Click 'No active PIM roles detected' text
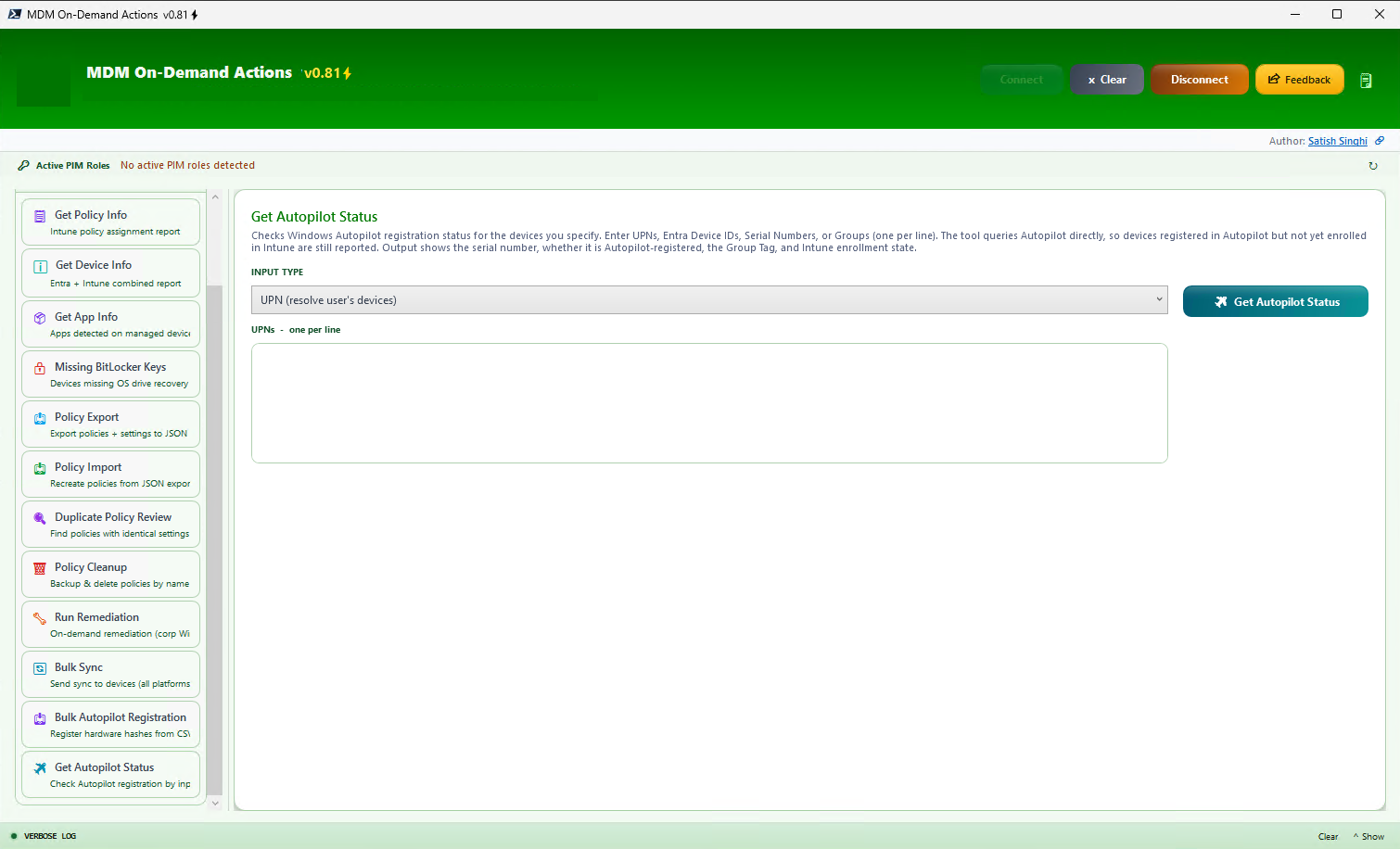The image size is (1400, 849). [x=187, y=165]
